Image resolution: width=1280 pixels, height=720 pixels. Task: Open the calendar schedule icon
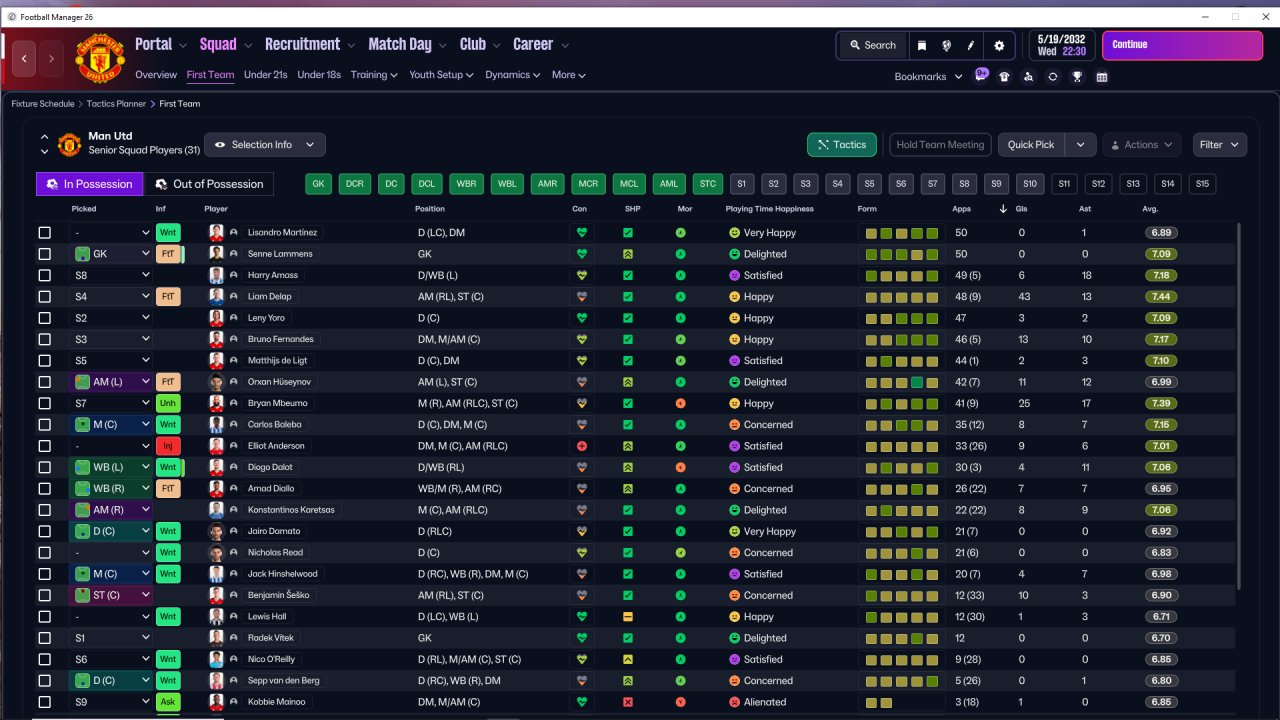coord(1102,76)
